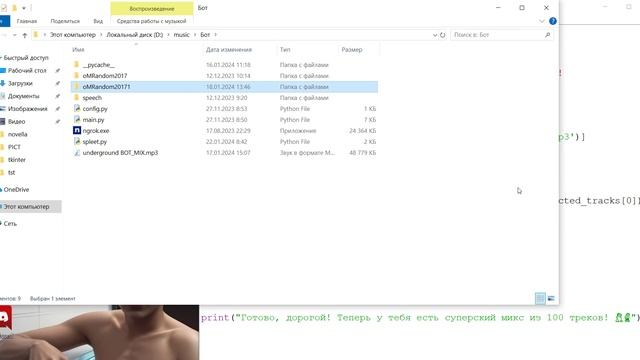Expand the music breadcrumb arrow

pyautogui.click(x=195, y=35)
